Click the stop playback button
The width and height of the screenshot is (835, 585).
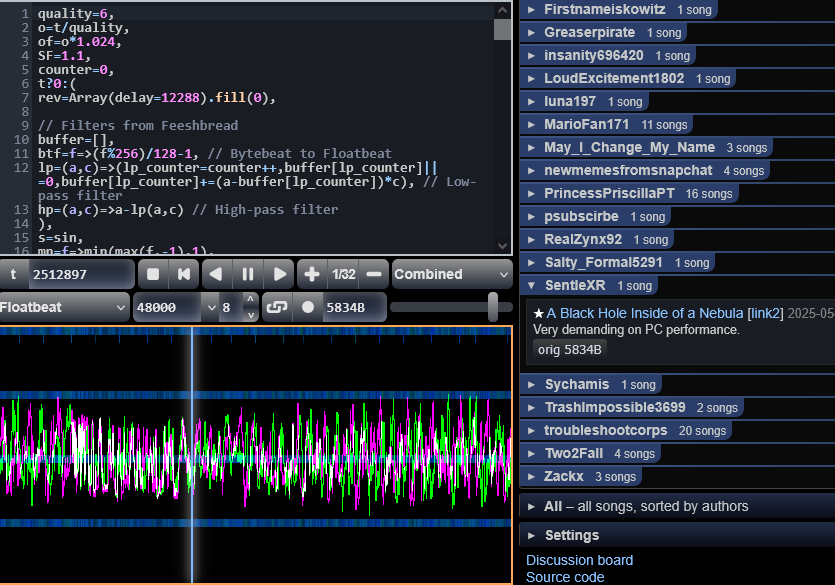point(153,274)
